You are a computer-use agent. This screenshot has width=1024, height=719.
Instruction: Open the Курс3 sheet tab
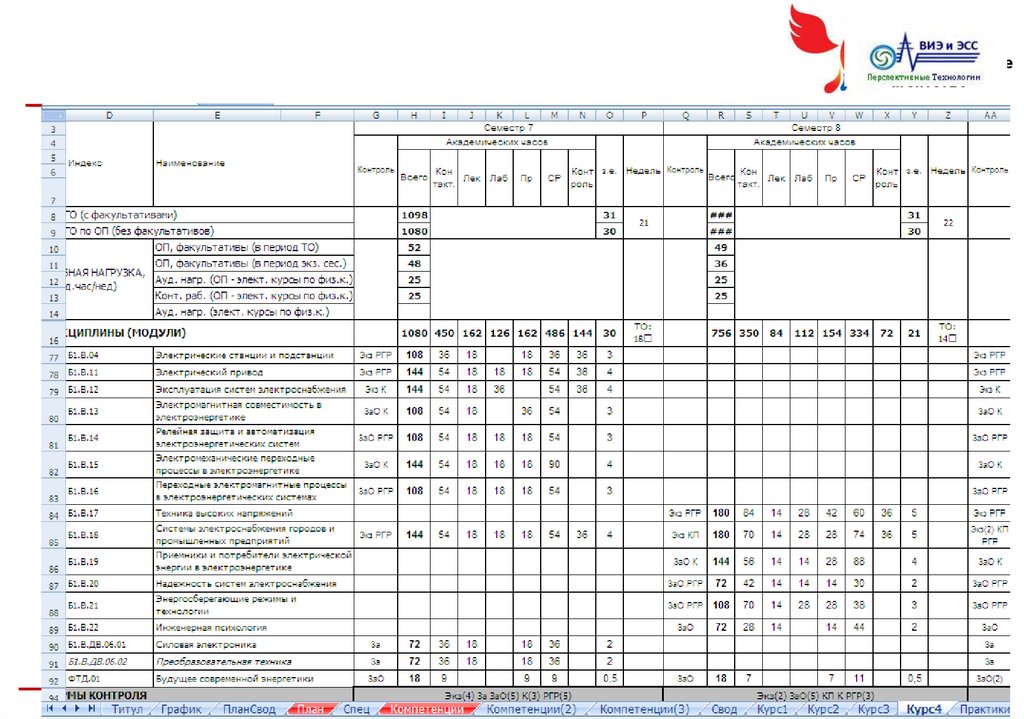coord(873,709)
